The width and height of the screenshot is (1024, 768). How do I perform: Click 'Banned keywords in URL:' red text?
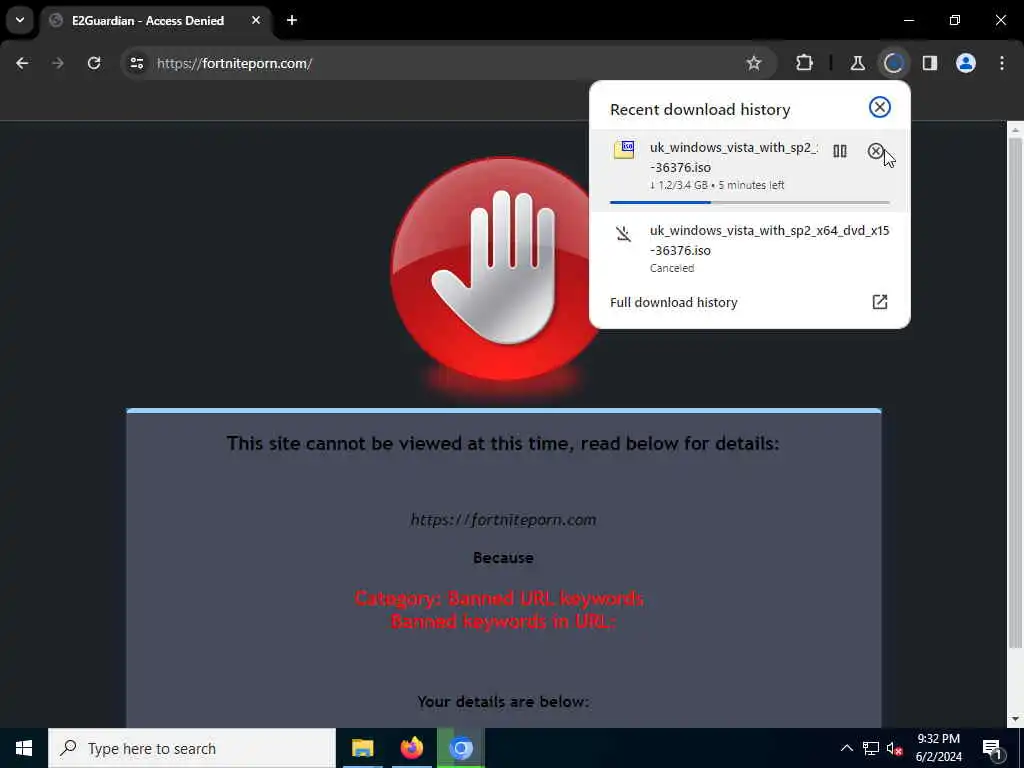pyautogui.click(x=503, y=621)
